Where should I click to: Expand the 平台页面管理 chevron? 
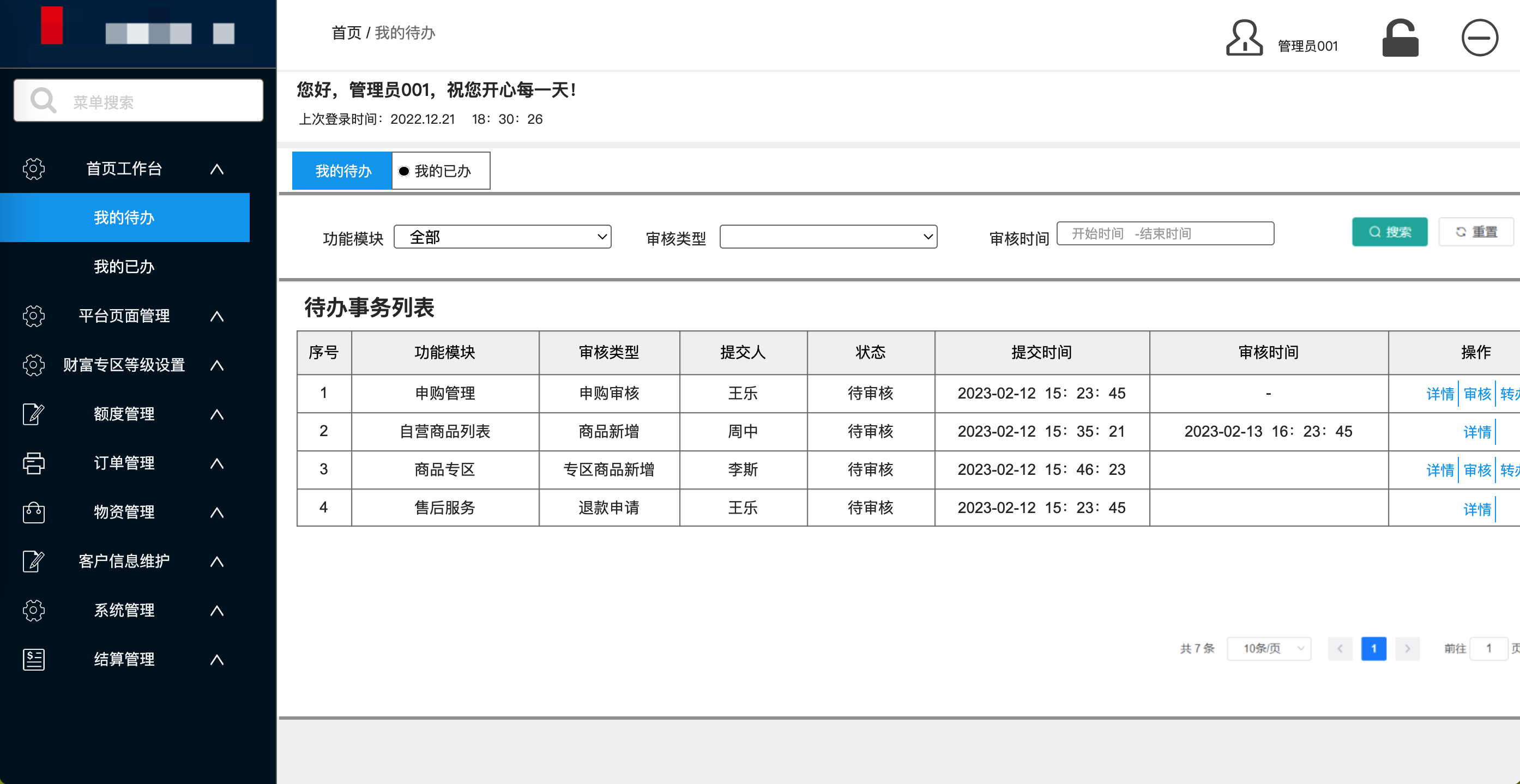(217, 317)
